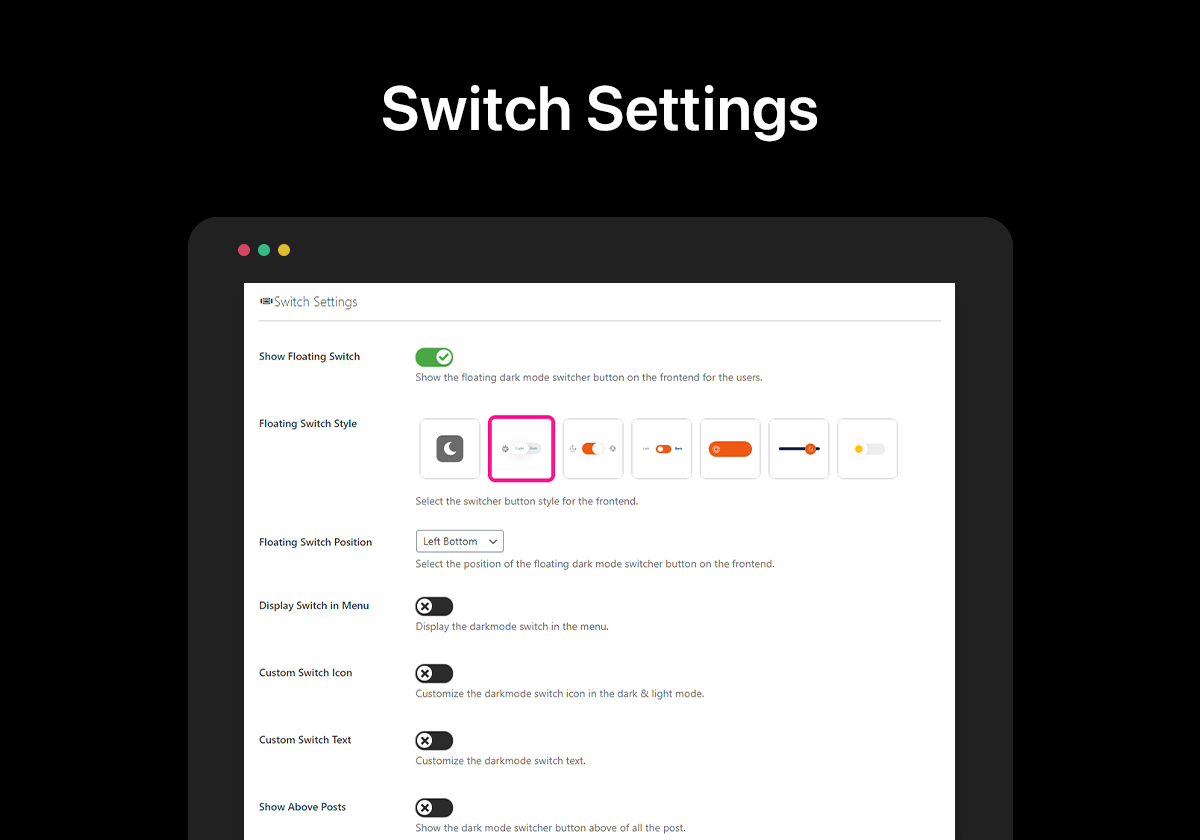This screenshot has width=1200, height=840.
Task: Click the Switch Settings header icon
Action: point(266,301)
